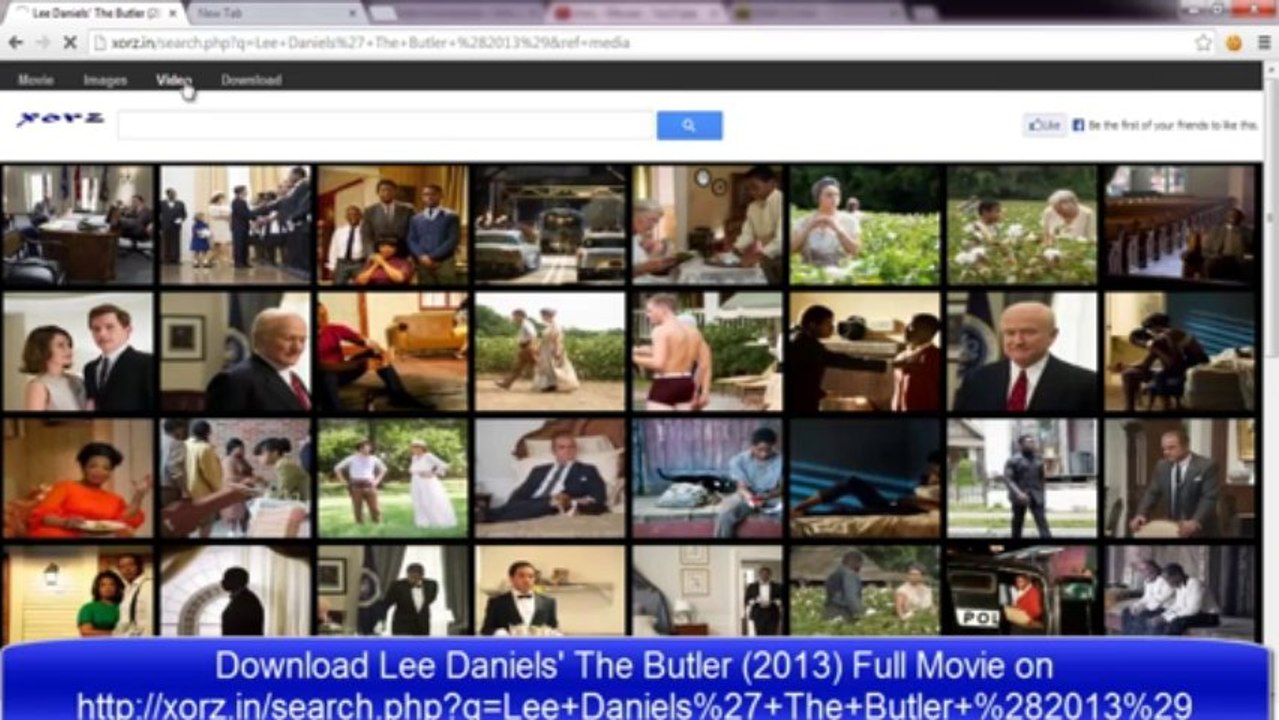Go back using browser back arrow
Image resolution: width=1279 pixels, height=720 pixels.
(x=15, y=43)
